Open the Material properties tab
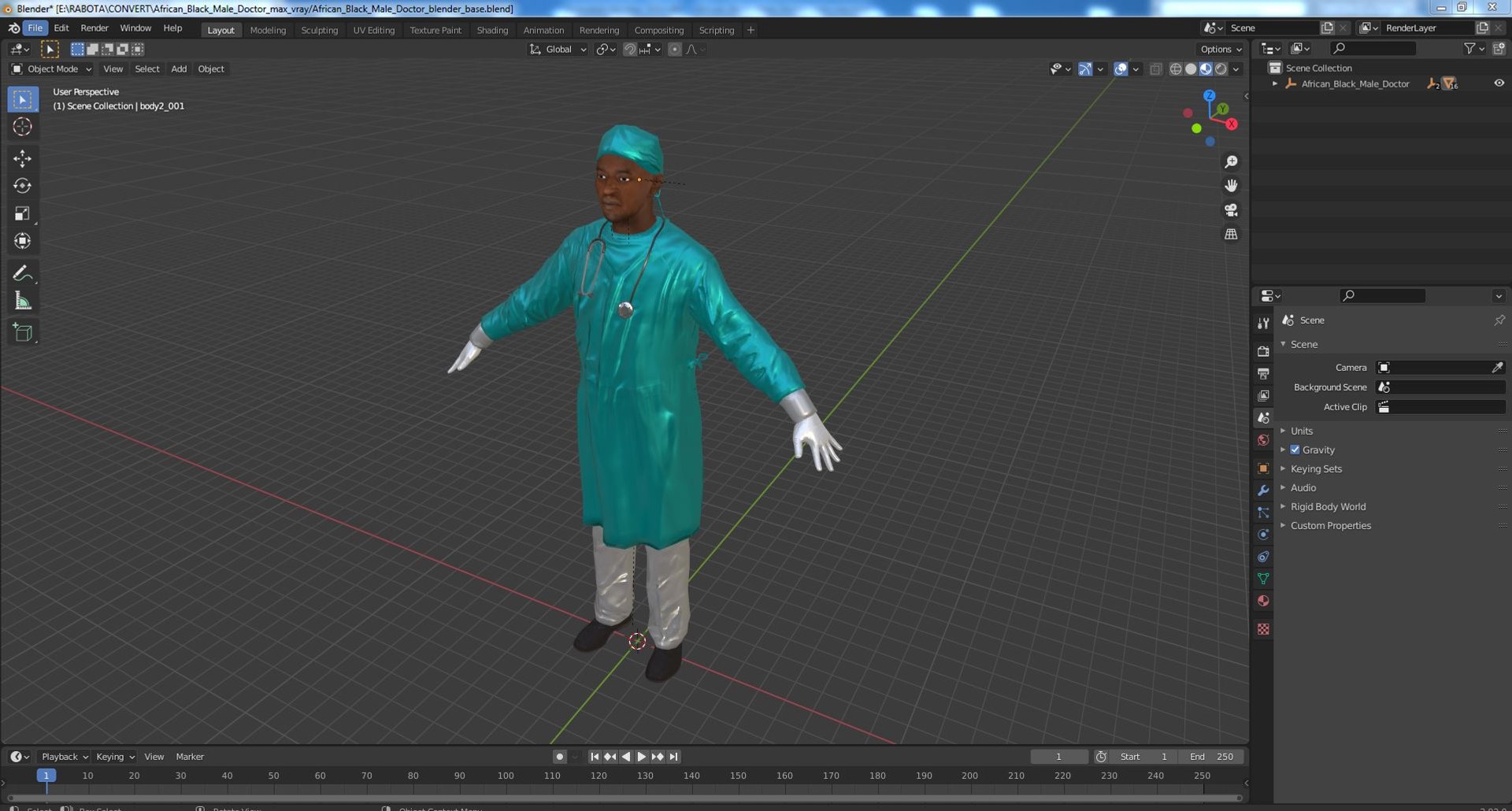 tap(1263, 601)
